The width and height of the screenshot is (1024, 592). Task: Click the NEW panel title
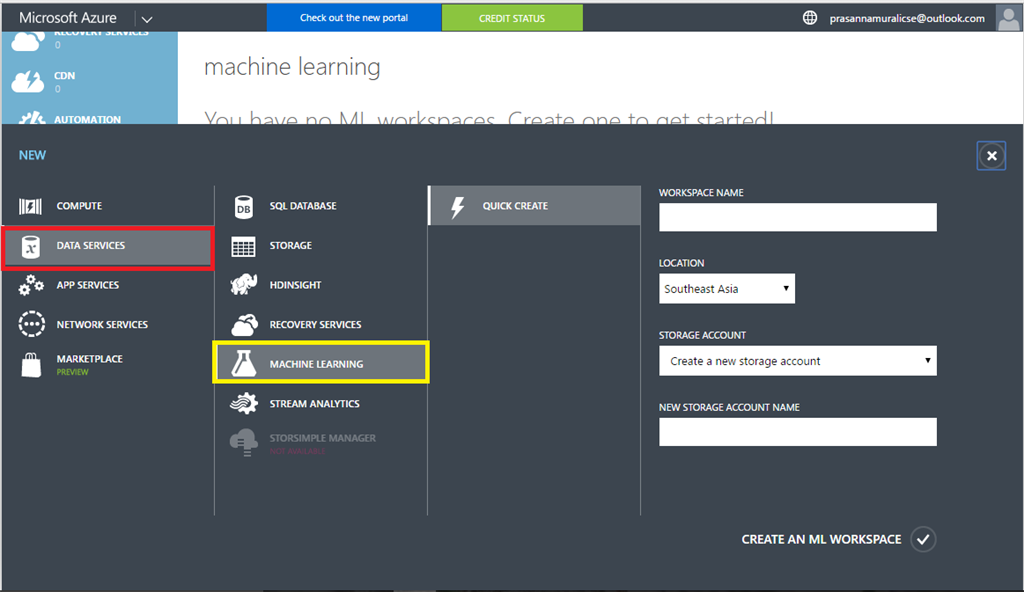(x=32, y=156)
